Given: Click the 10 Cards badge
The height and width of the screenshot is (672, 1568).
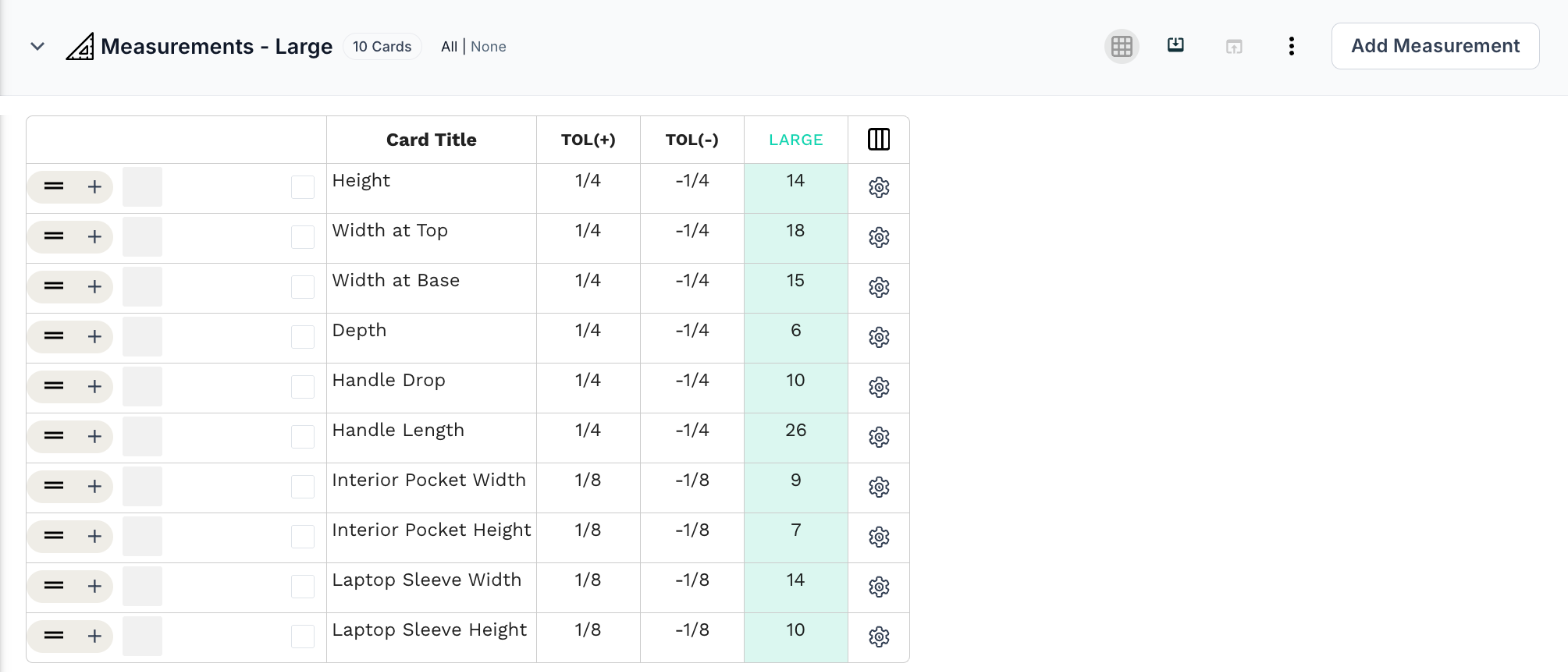Looking at the screenshot, I should pyautogui.click(x=382, y=46).
